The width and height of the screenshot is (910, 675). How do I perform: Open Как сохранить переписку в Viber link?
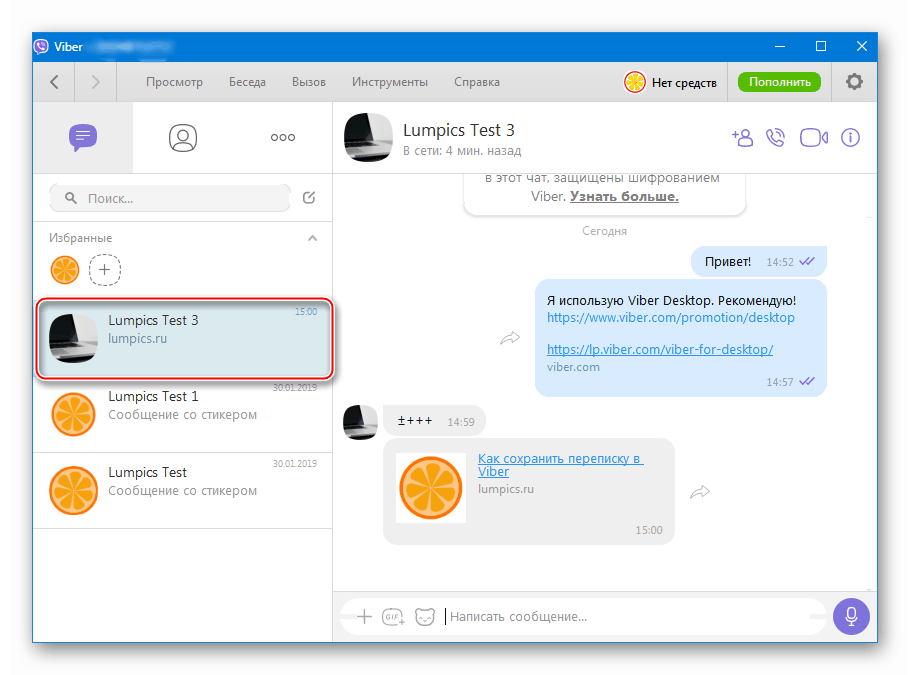[x=560, y=465]
